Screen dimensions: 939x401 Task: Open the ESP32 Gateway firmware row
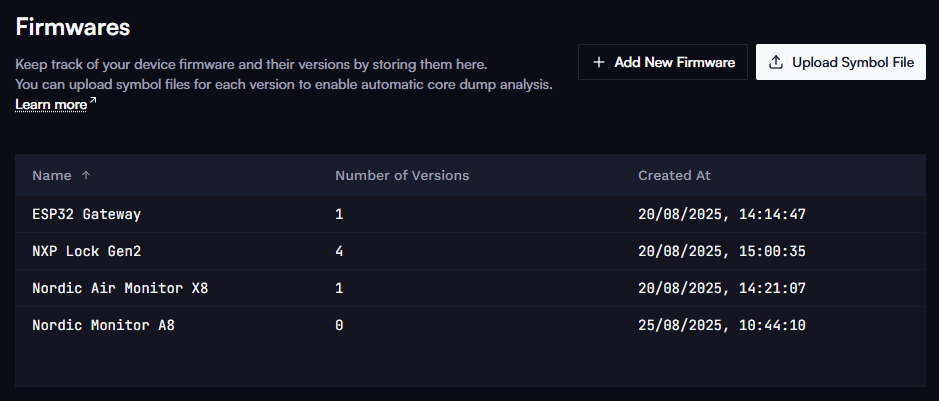pyautogui.click(x=470, y=214)
